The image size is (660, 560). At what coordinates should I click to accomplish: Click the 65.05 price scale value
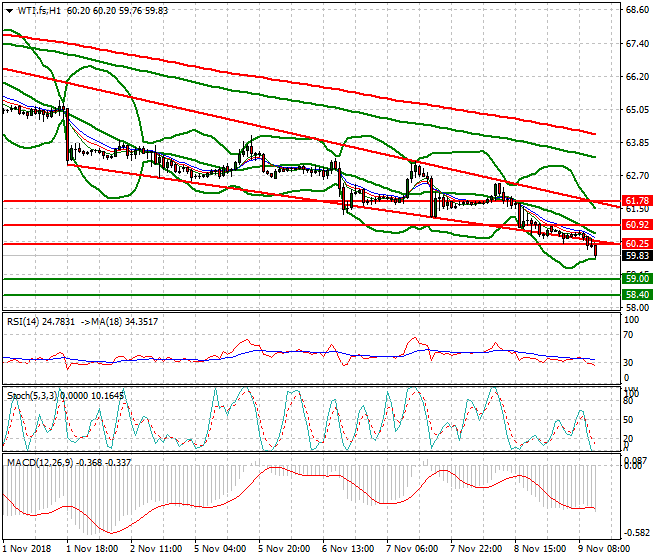click(637, 110)
